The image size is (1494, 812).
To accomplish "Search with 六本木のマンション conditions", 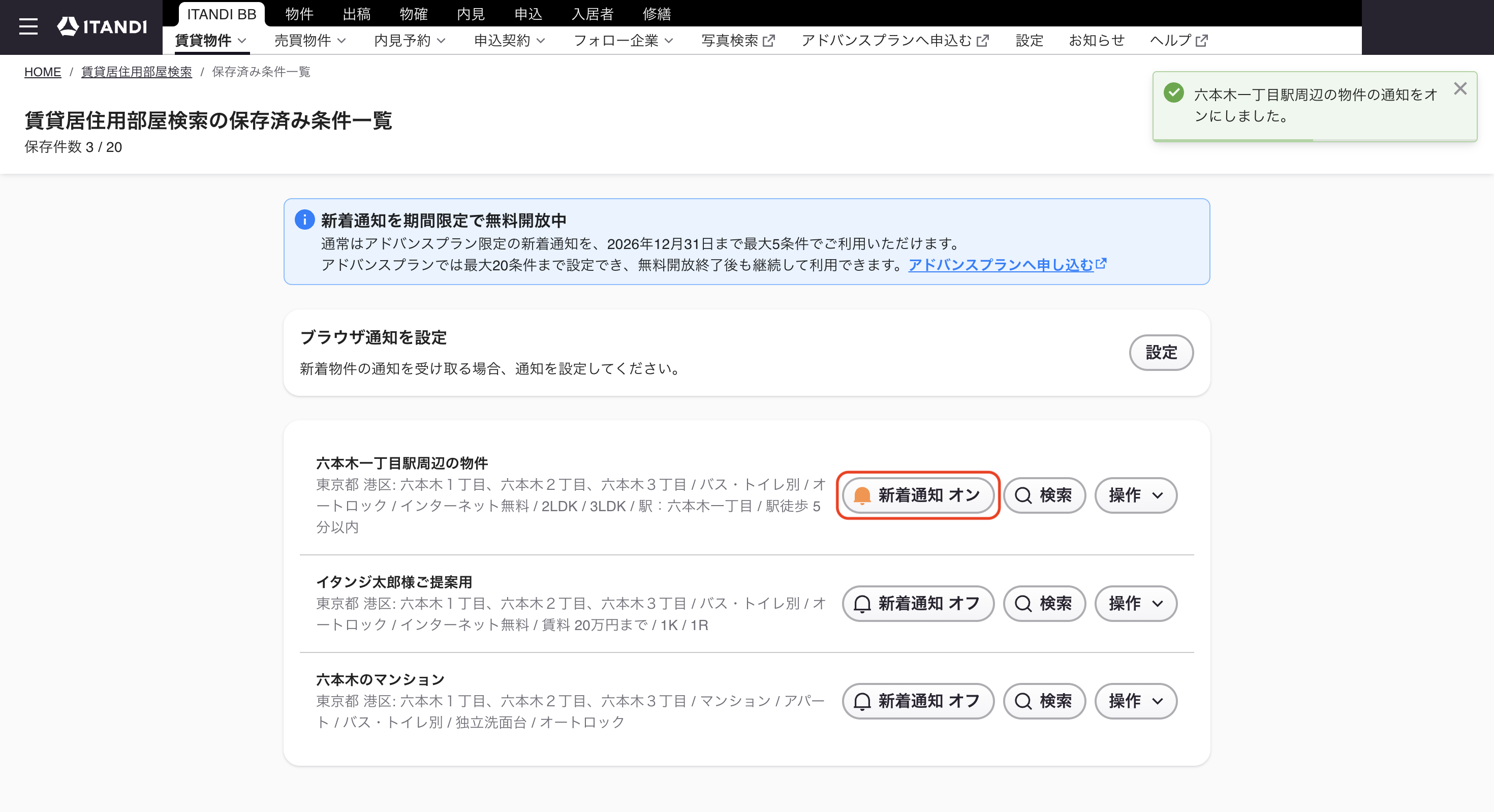I will point(1044,701).
